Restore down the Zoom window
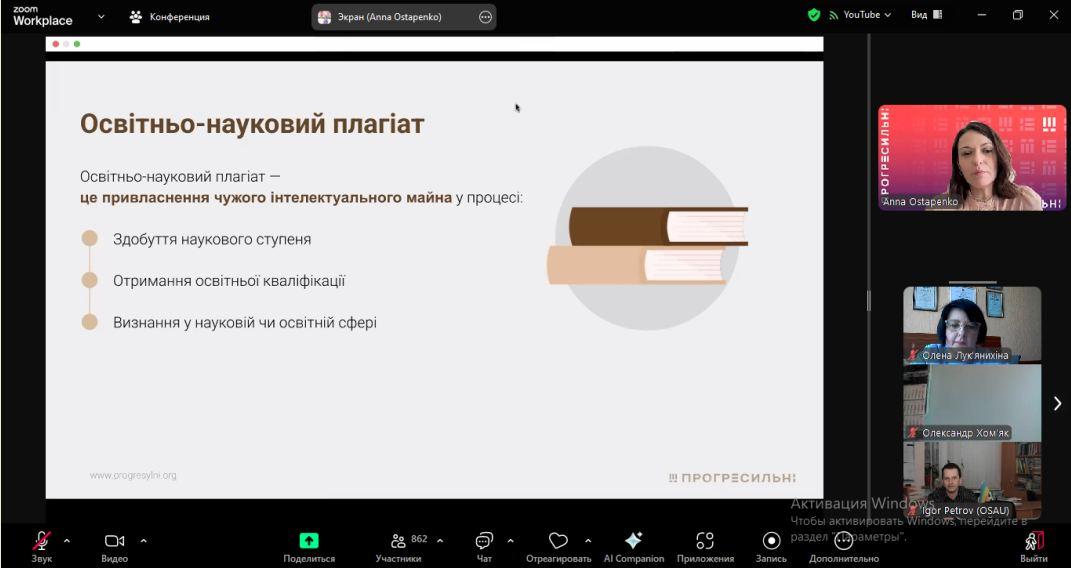Screen dimensions: 1071x568 tap(1018, 15)
